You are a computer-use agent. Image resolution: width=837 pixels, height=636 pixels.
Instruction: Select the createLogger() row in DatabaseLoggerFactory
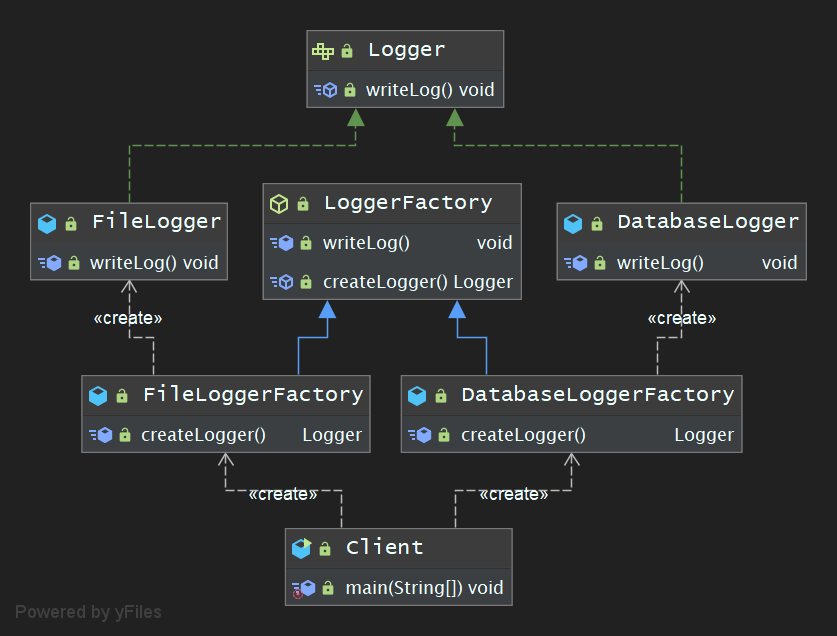tap(523, 435)
